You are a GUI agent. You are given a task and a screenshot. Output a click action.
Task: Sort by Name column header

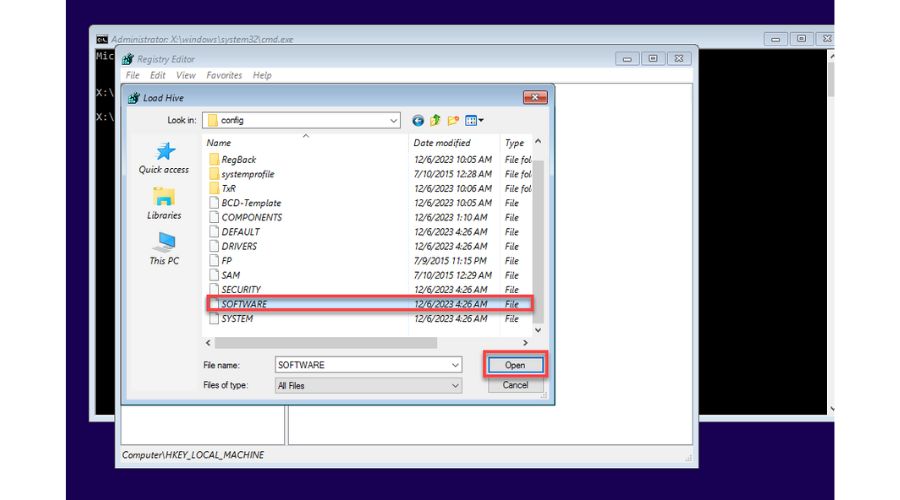[219, 143]
